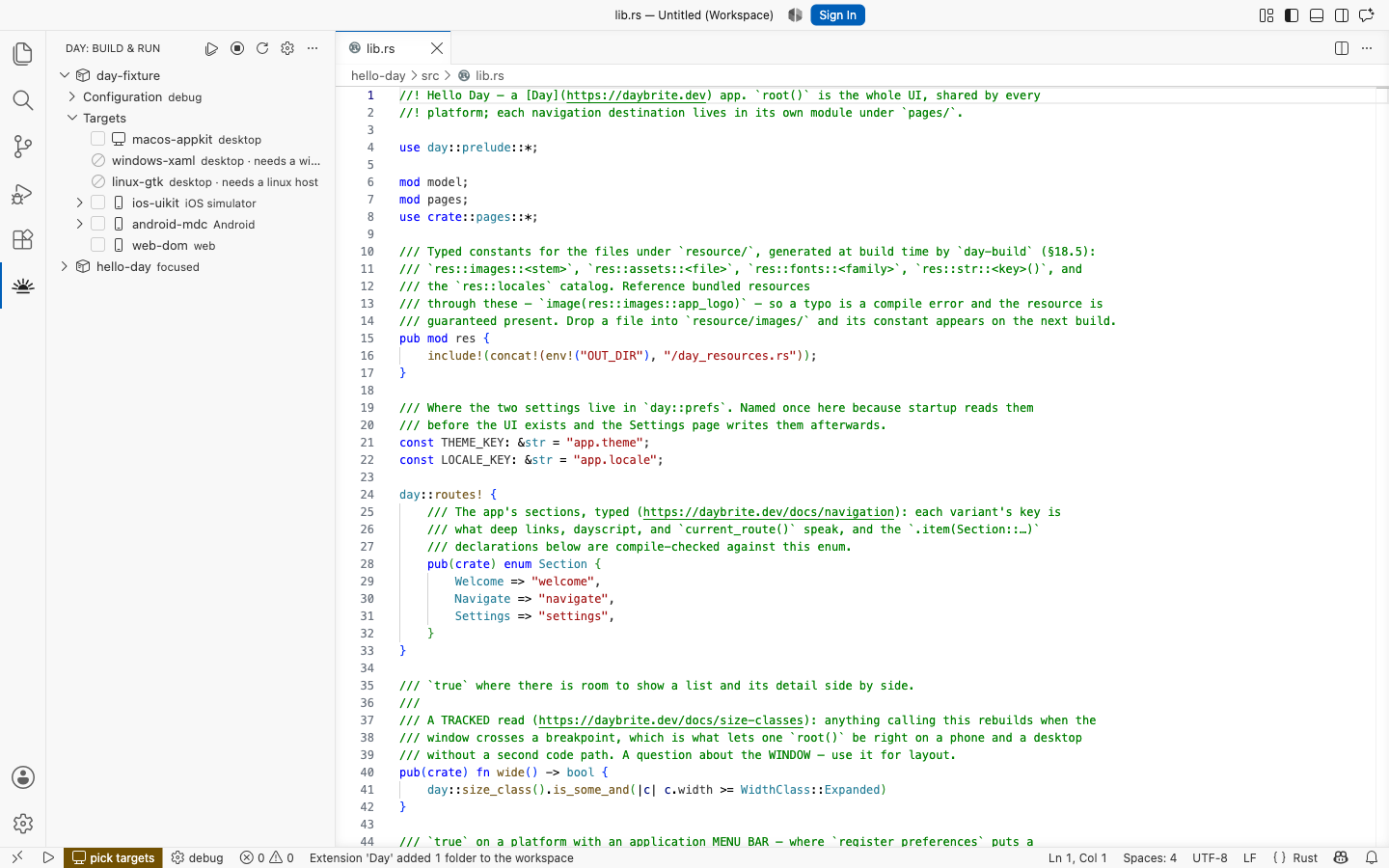Screen dimensions: 1389x868
Task: Click the macos-appkit desktop row
Action: (x=191, y=139)
